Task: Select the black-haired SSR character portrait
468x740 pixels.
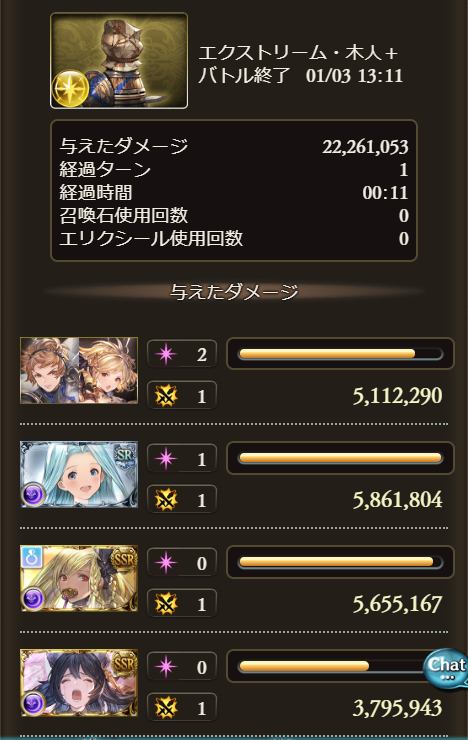Action: [x=79, y=682]
